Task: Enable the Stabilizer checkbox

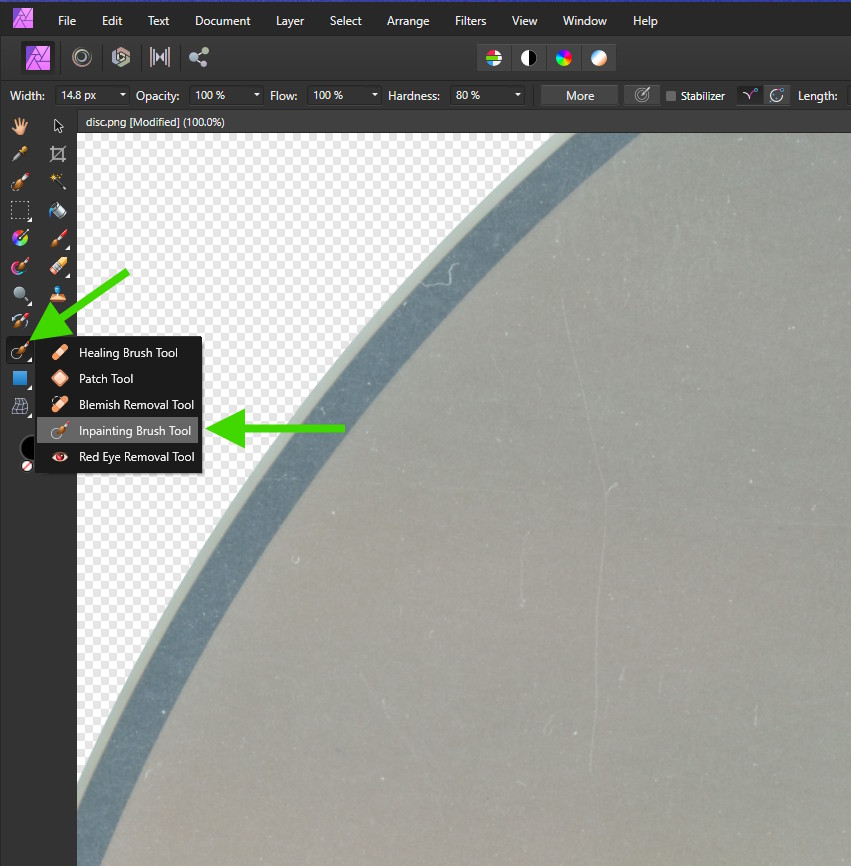Action: 671,96
